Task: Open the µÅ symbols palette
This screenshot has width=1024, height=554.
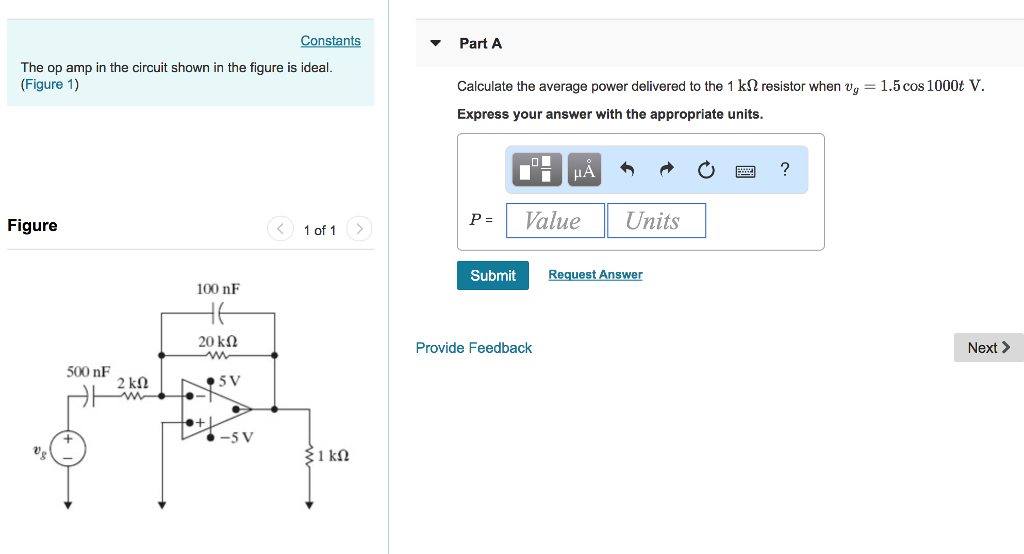Action: click(584, 170)
